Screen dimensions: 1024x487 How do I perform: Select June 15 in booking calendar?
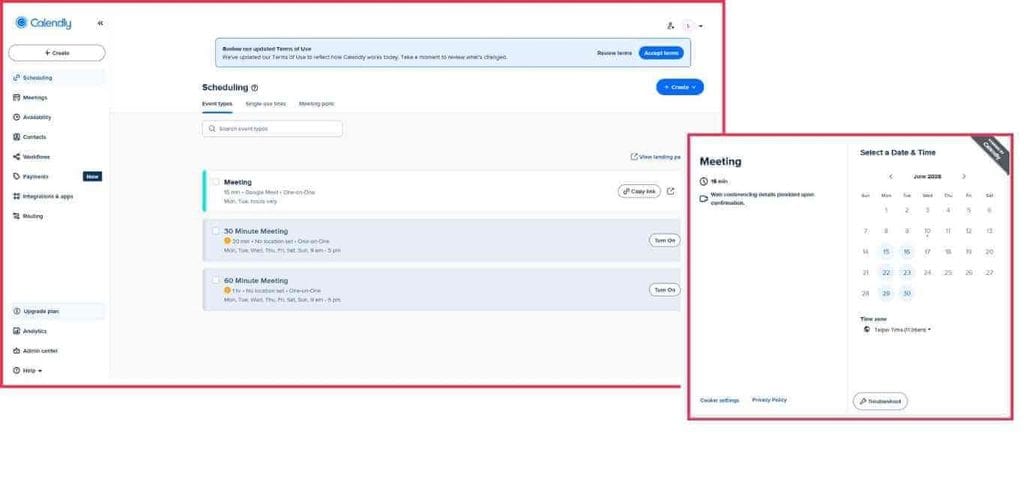(x=886, y=251)
